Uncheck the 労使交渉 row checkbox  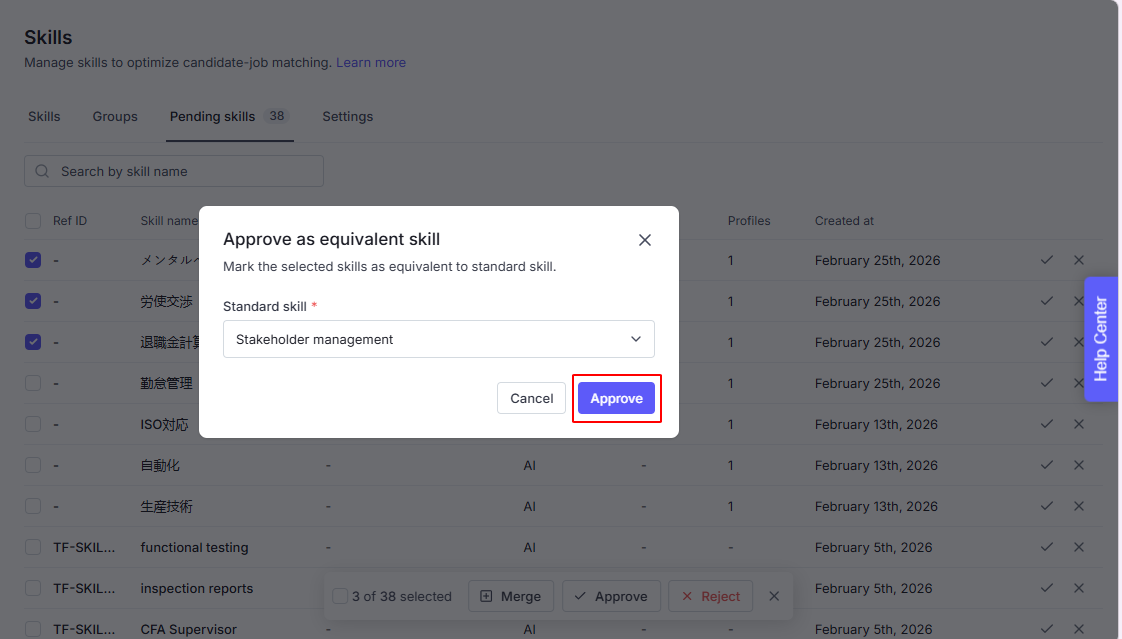pyautogui.click(x=33, y=301)
